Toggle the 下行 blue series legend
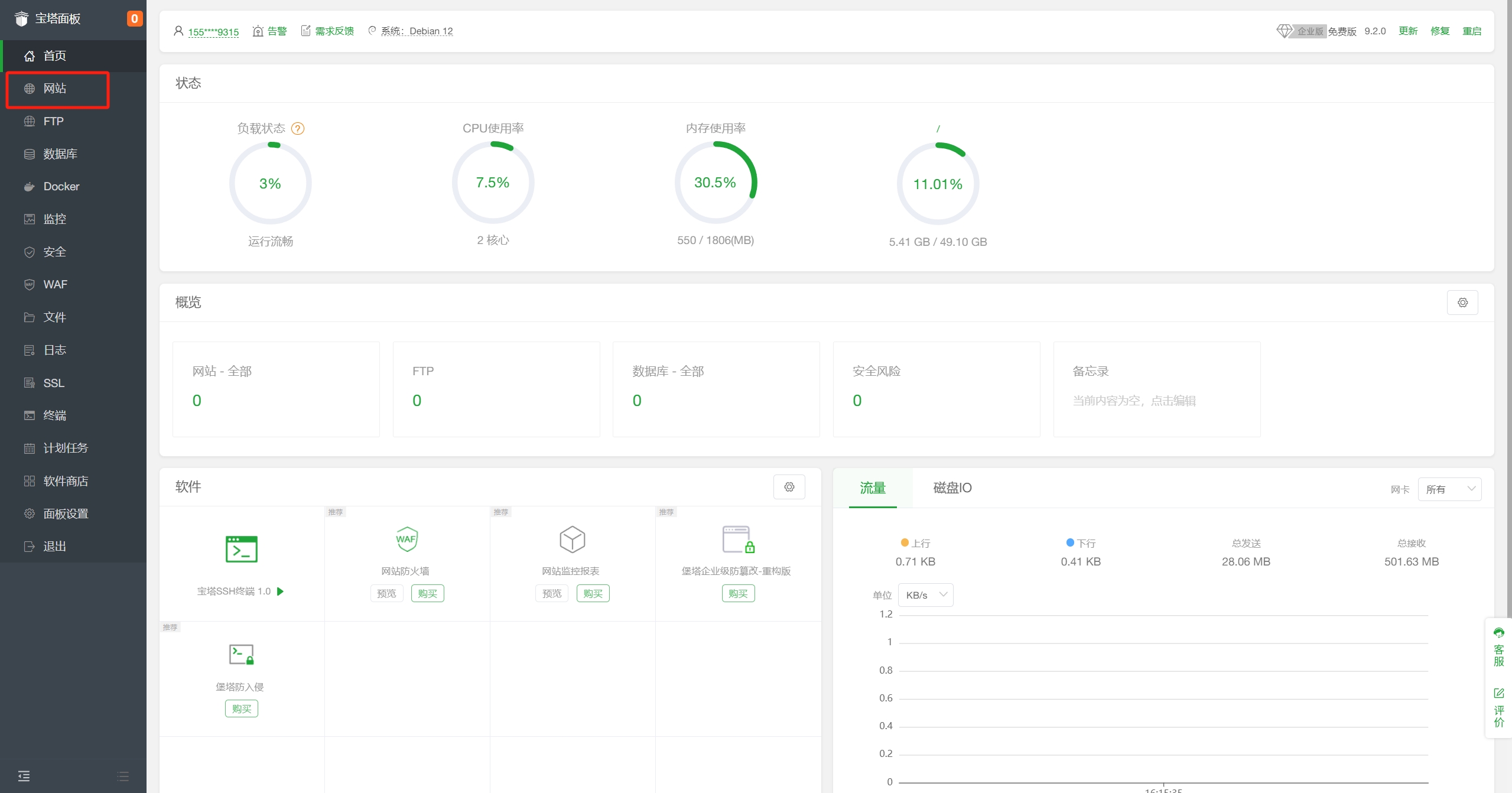This screenshot has width=1512, height=793. coord(1081,543)
